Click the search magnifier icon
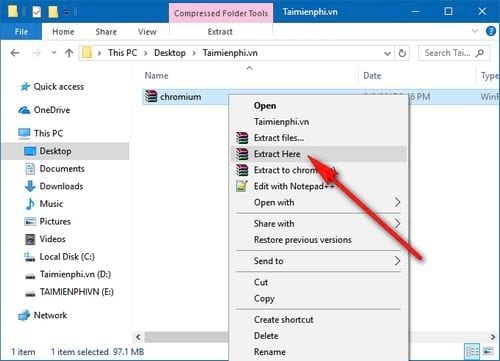 (x=480, y=53)
